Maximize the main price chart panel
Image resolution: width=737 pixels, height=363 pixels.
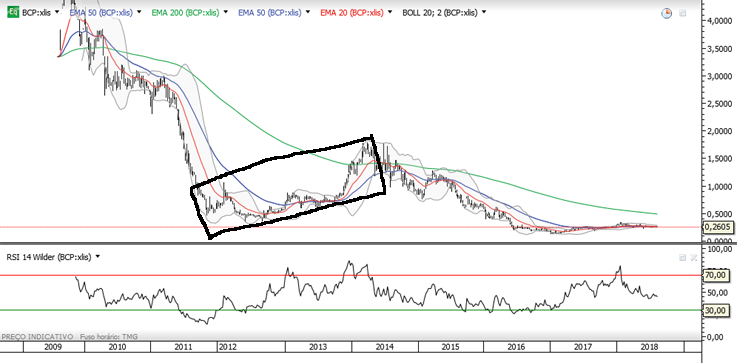(x=682, y=14)
